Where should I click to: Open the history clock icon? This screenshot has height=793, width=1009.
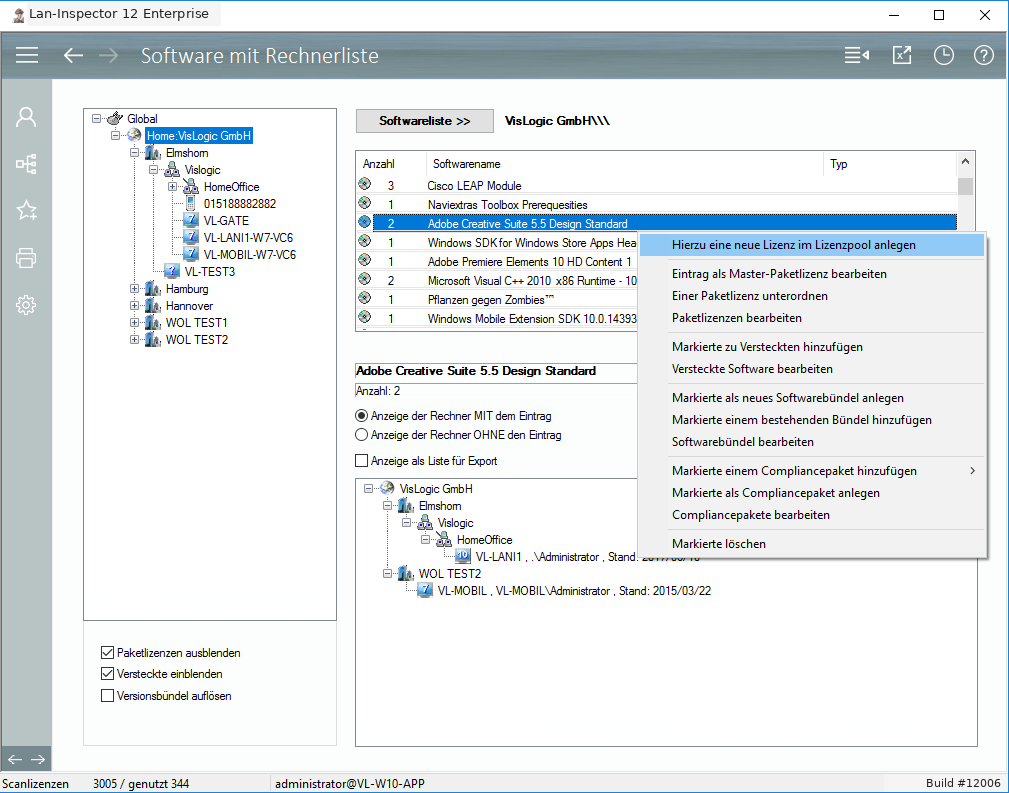943,55
